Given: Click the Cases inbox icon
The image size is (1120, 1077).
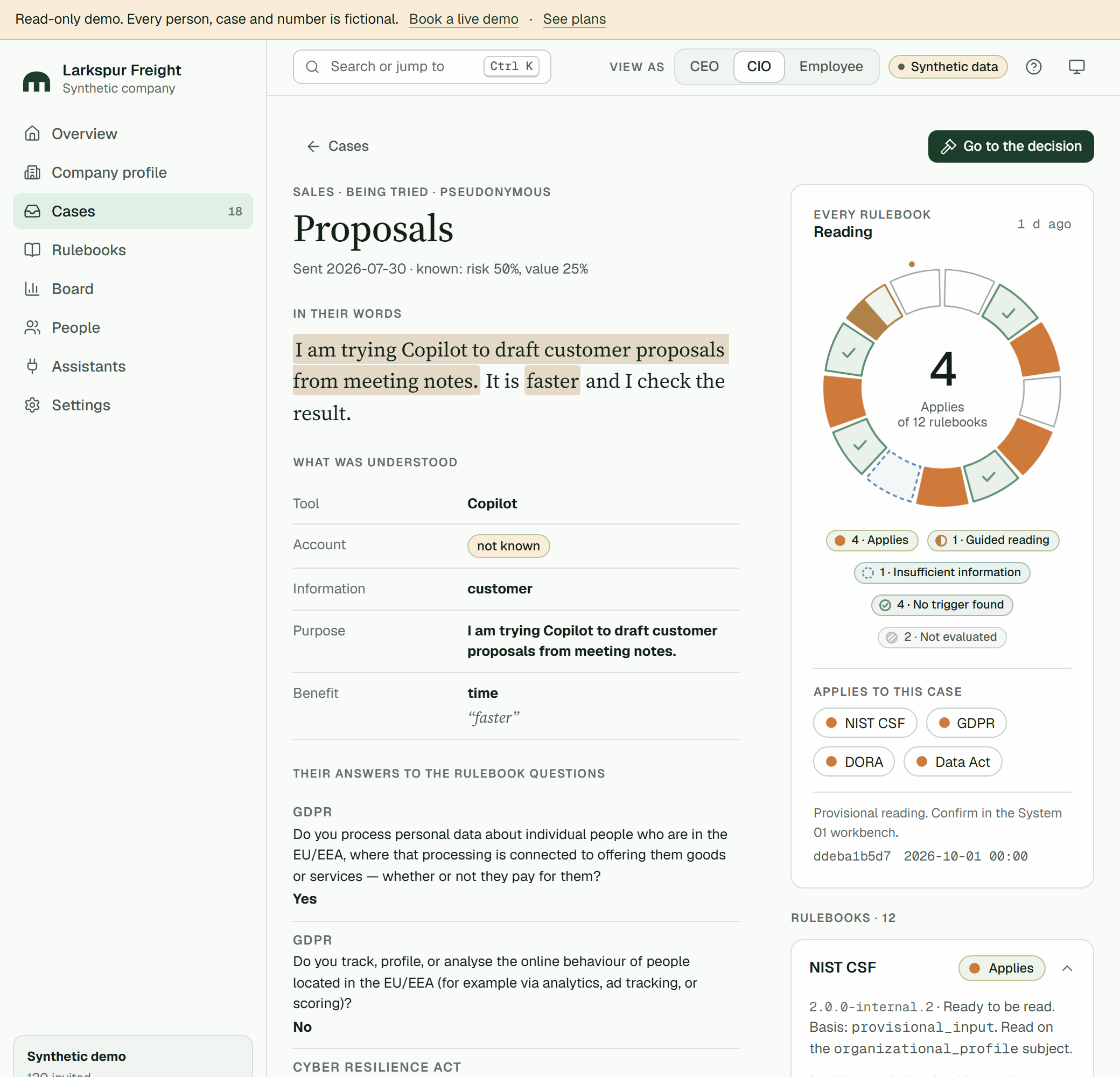Looking at the screenshot, I should tap(32, 212).
